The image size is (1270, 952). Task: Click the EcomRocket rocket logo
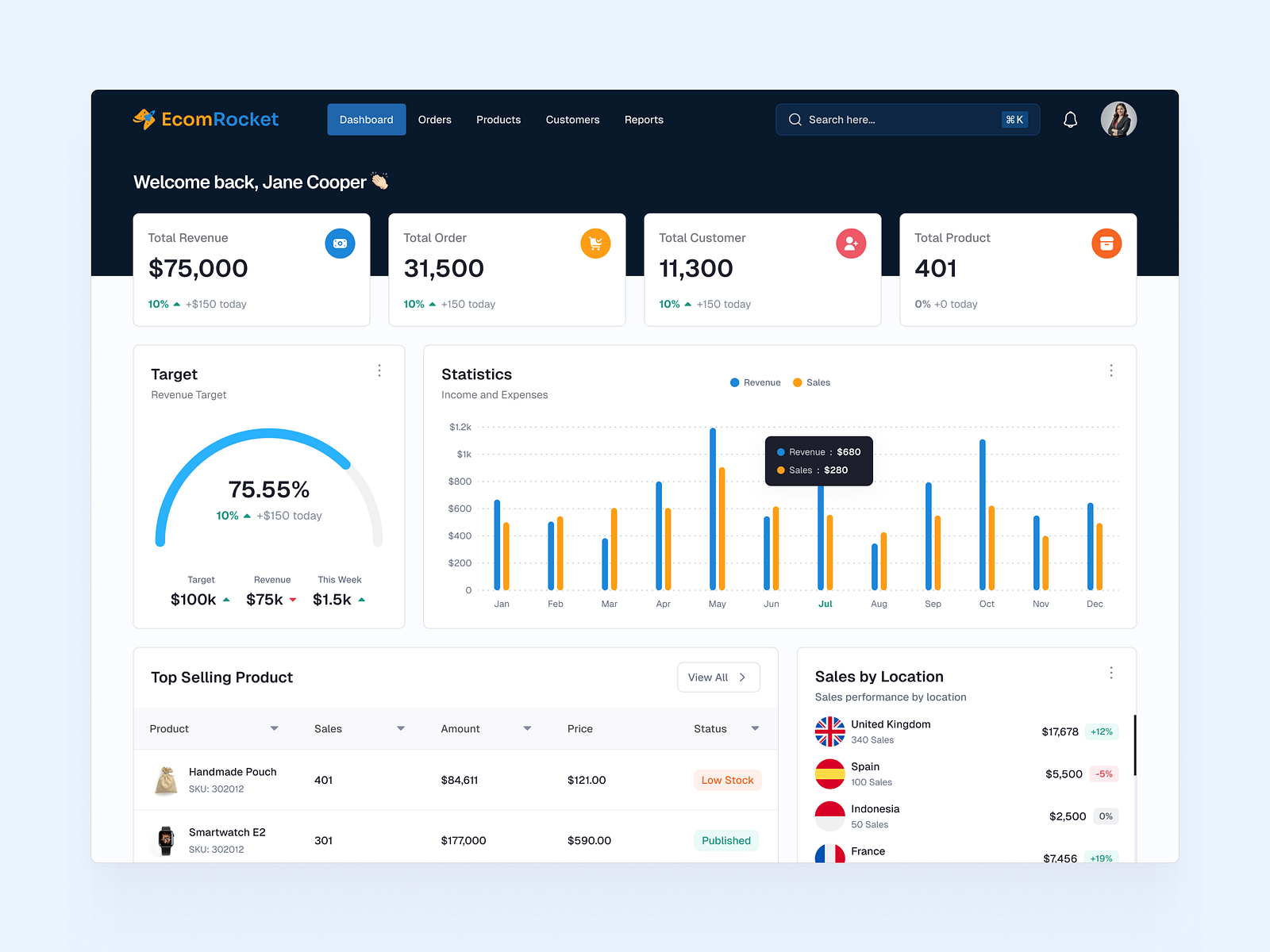(x=145, y=119)
